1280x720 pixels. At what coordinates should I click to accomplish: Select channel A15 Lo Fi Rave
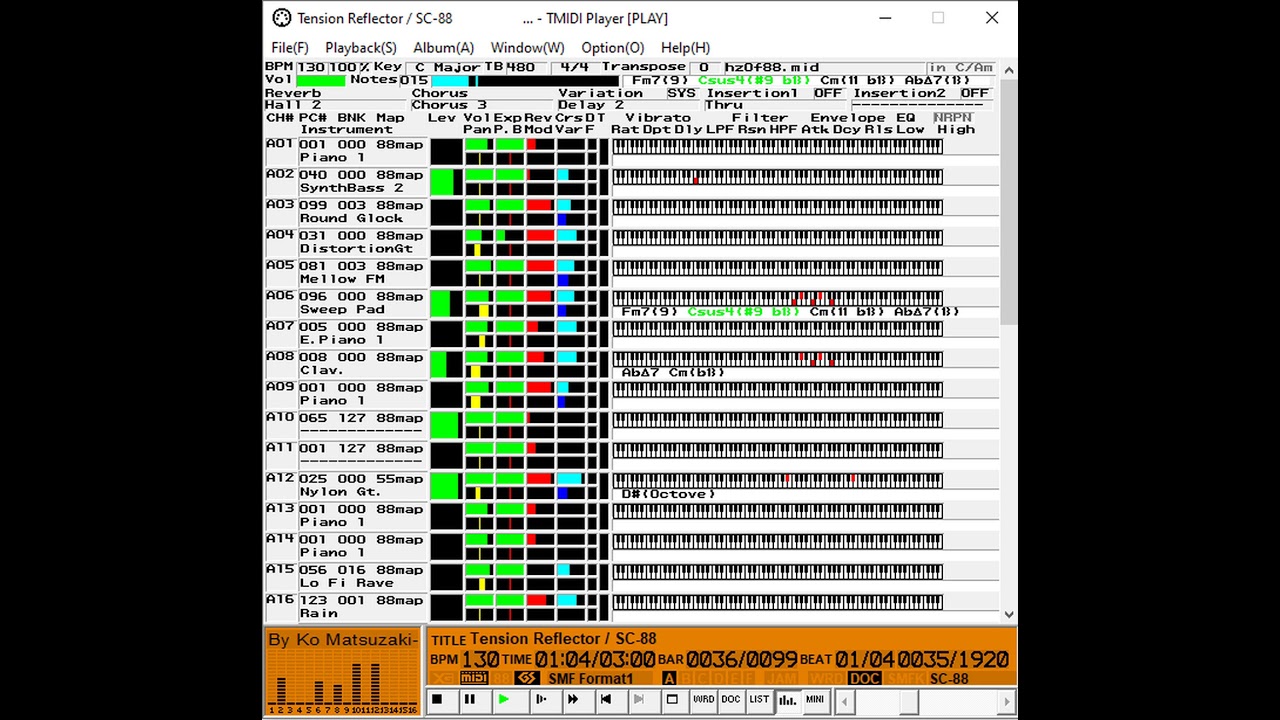346,576
